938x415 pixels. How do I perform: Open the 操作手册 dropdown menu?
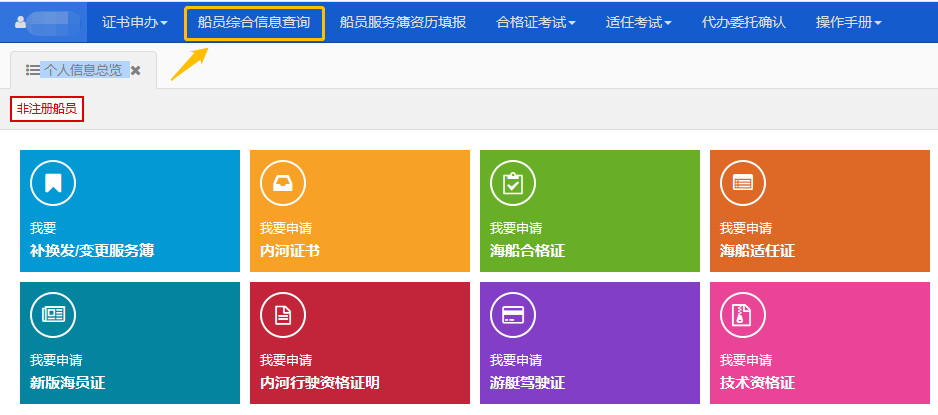click(x=848, y=22)
